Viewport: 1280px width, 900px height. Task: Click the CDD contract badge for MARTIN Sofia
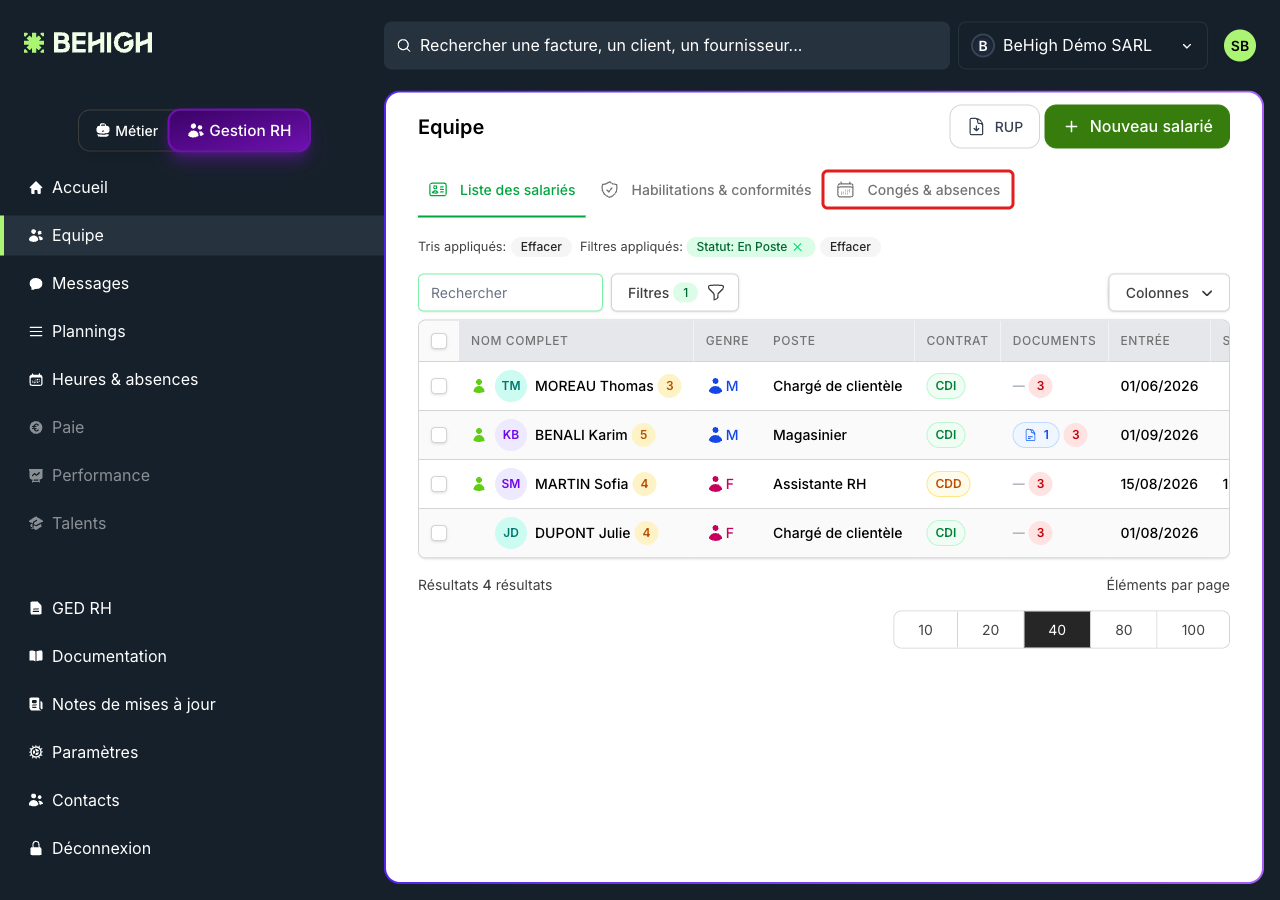(948, 484)
